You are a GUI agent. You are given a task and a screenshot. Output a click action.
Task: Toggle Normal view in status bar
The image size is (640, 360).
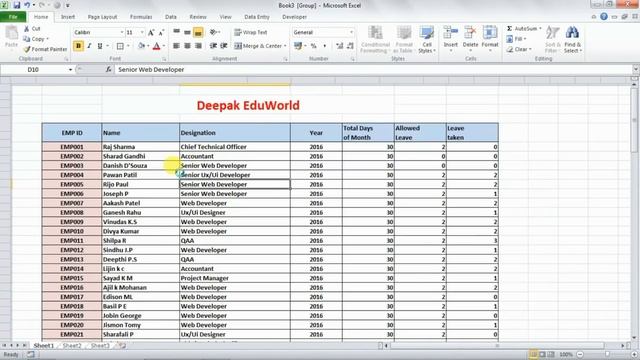[533, 354]
